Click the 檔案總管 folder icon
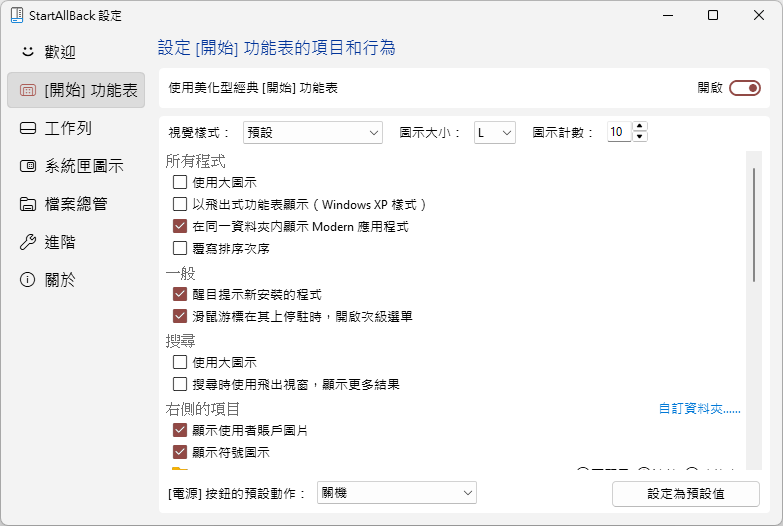 click(x=28, y=204)
